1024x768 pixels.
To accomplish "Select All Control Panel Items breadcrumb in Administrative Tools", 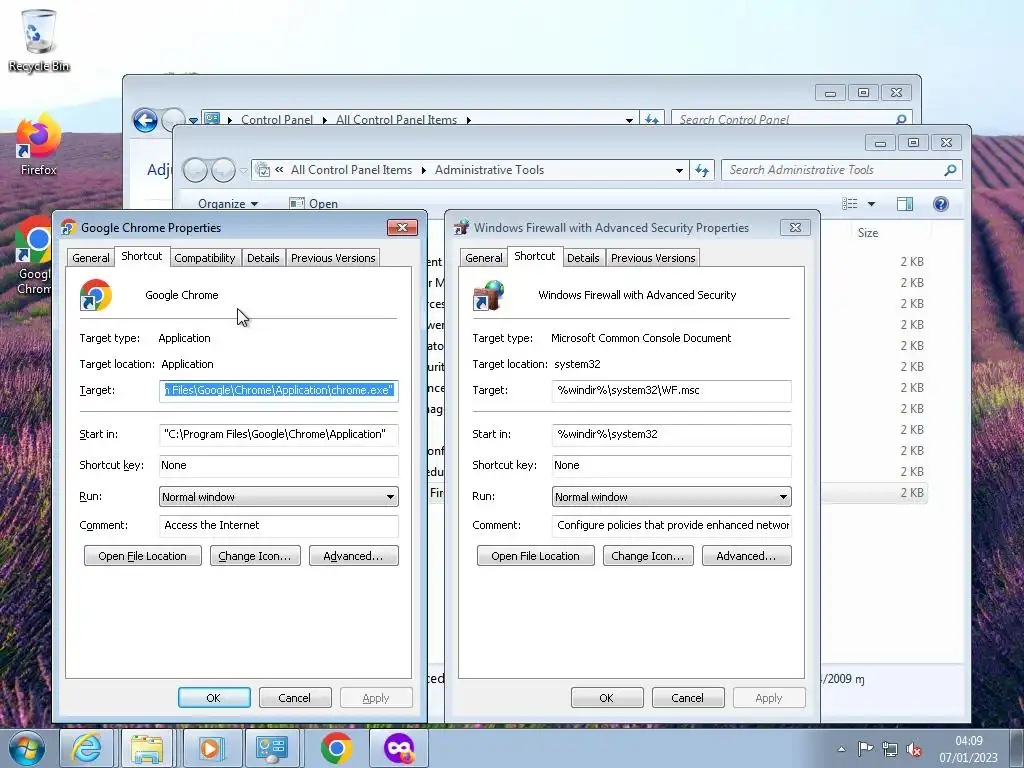I will click(x=351, y=170).
